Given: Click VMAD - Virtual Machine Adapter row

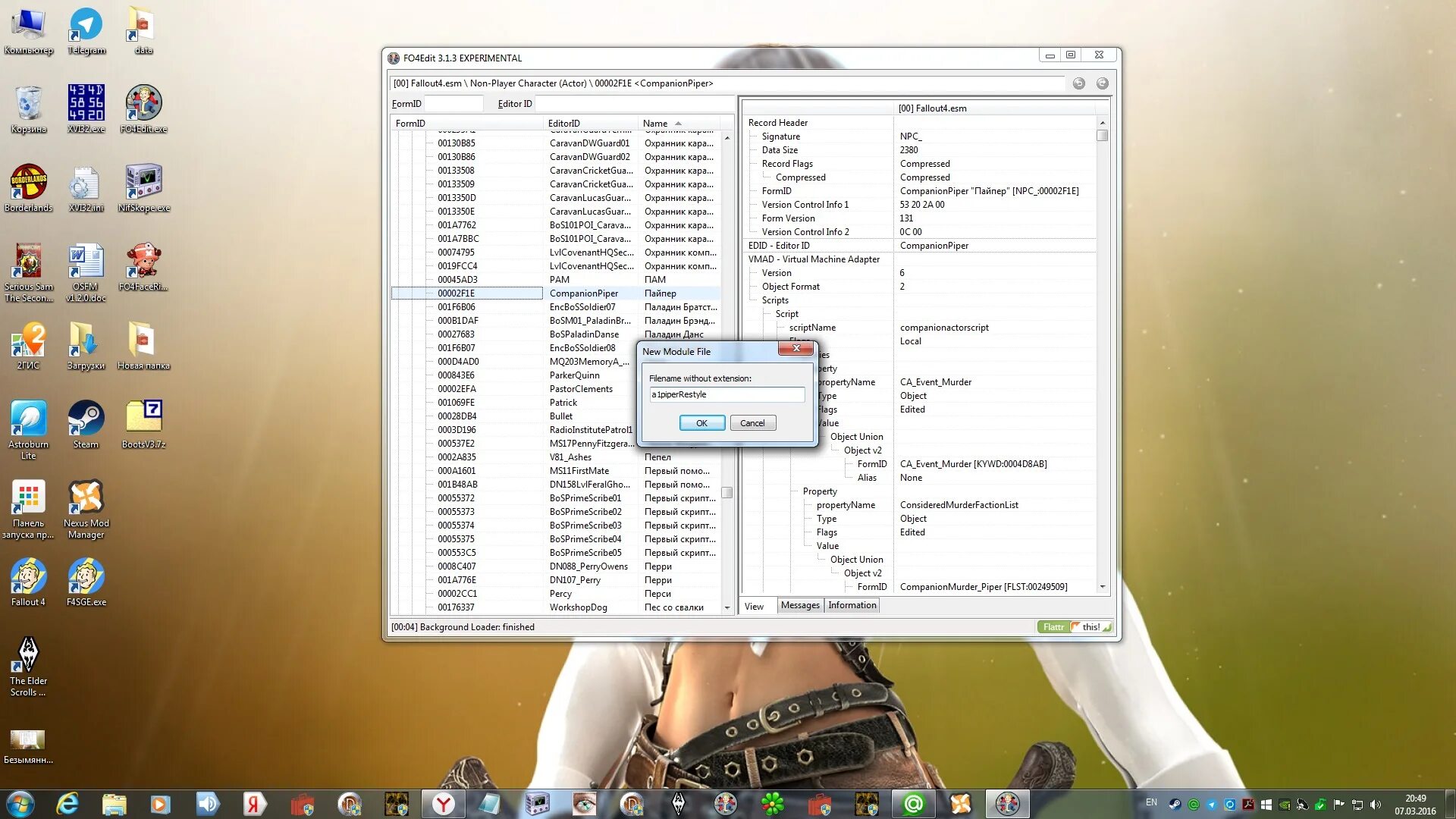Looking at the screenshot, I should point(919,259).
